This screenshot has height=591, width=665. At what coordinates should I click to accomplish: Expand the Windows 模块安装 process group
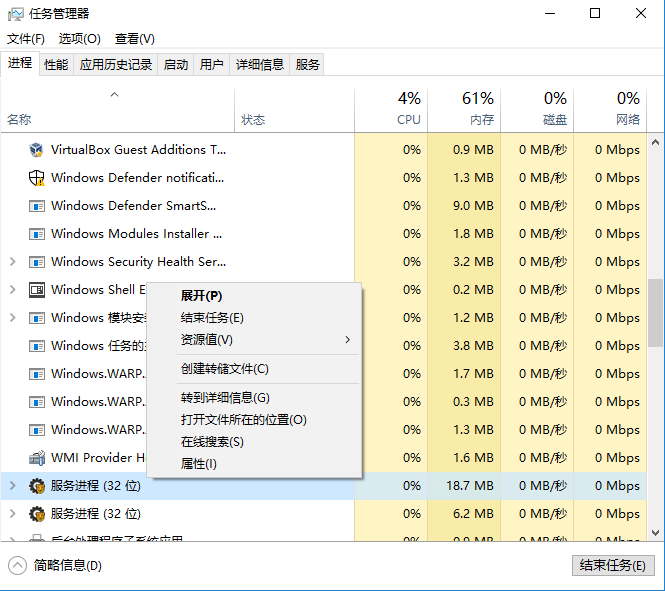13,318
